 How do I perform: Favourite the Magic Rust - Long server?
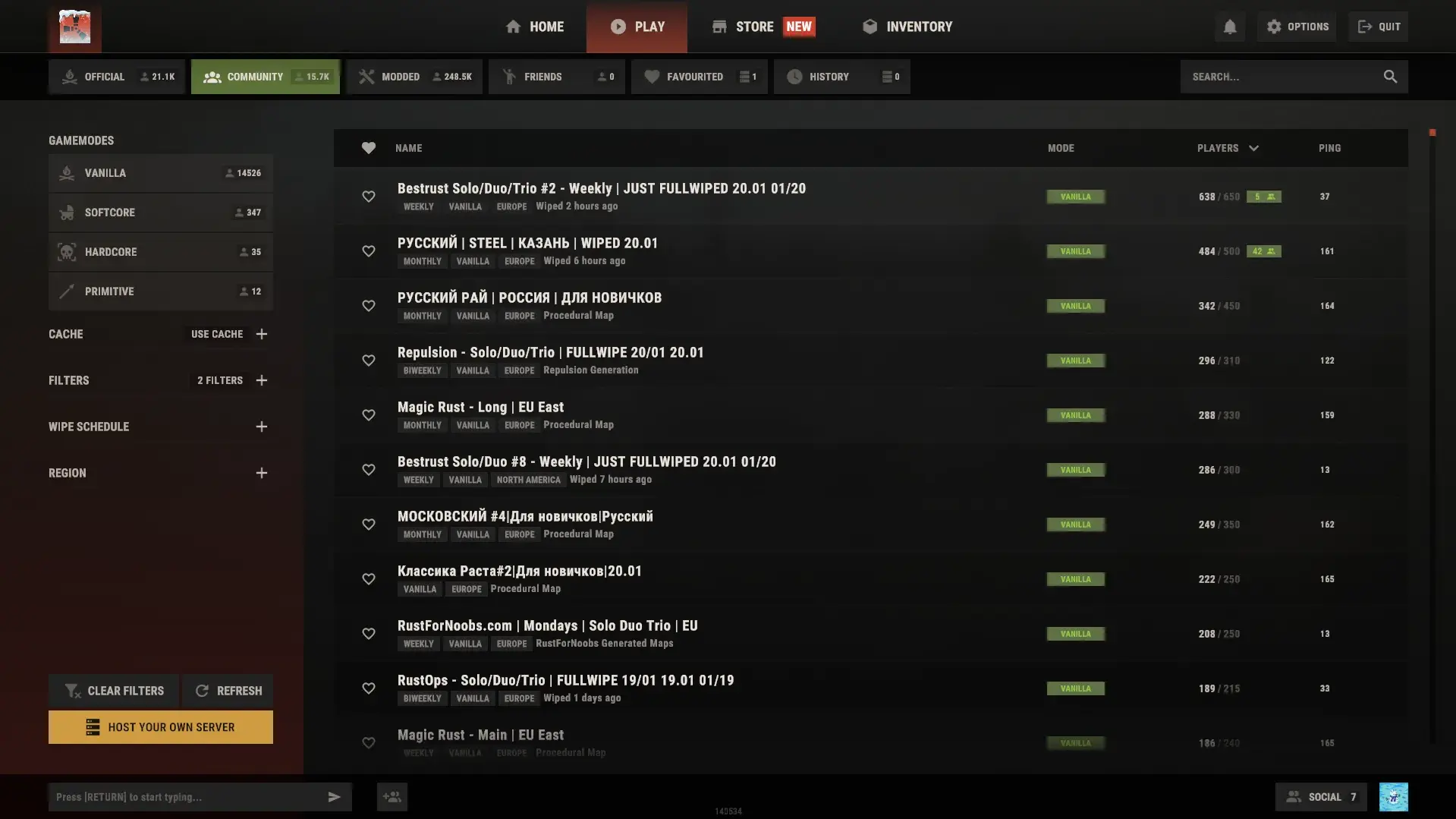tap(368, 415)
